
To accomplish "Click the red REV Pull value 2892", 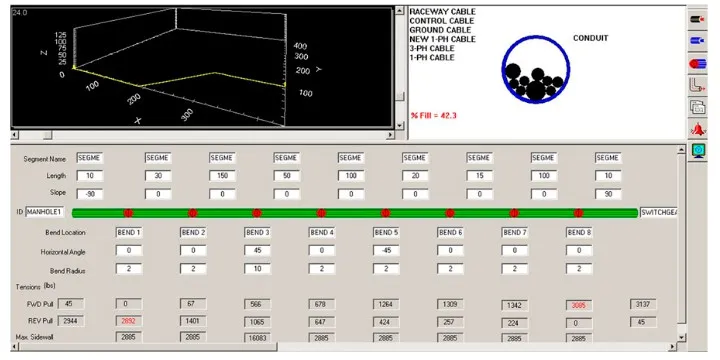I will [129, 321].
